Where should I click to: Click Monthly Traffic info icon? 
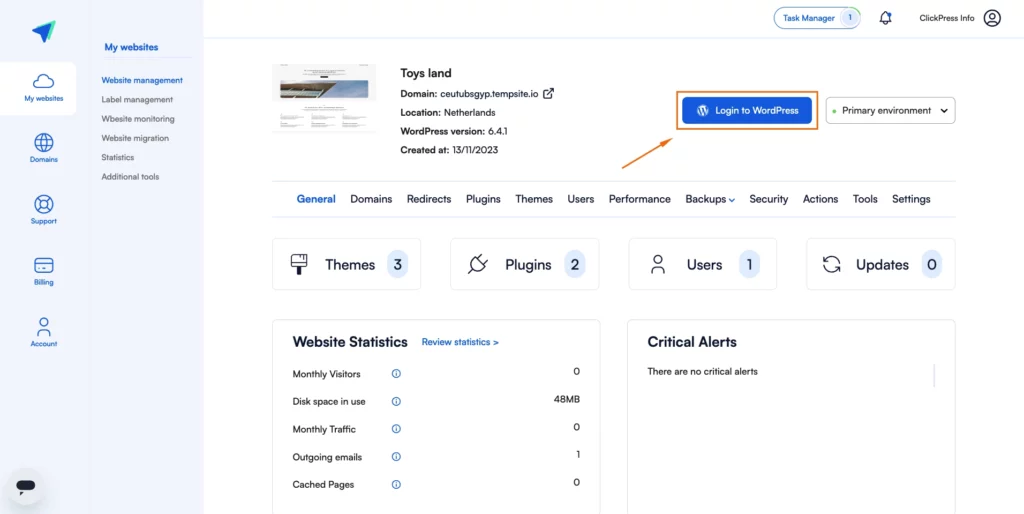[x=396, y=429]
